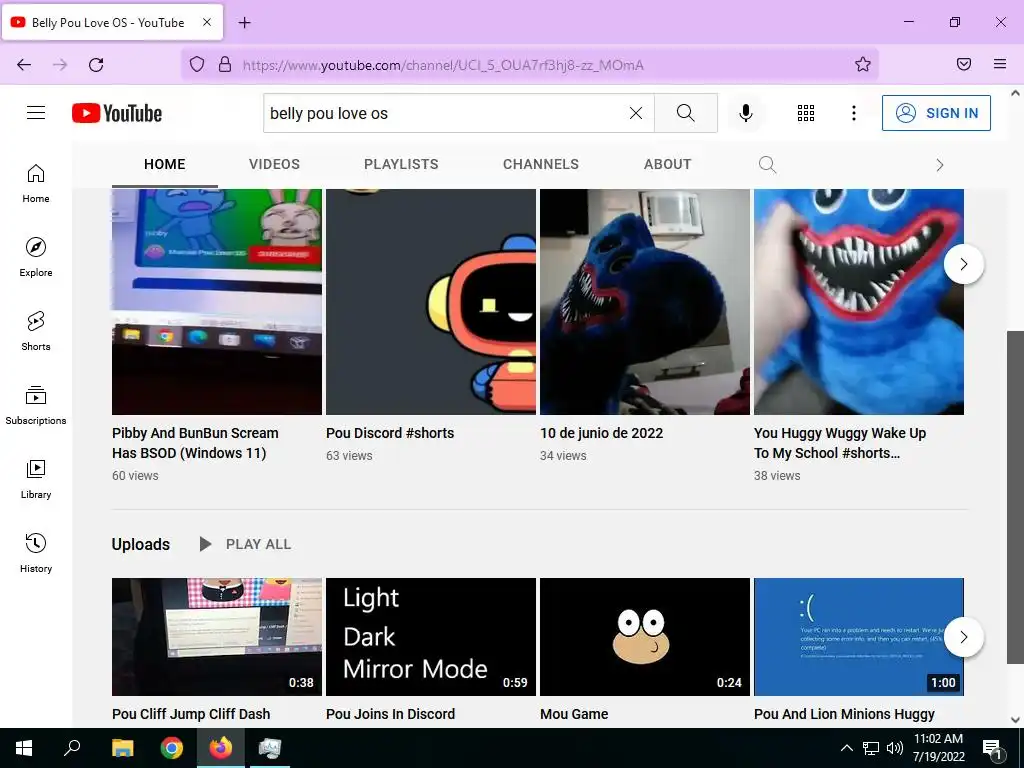Screen dimensions: 1024x768
Task: Select the channel HOME tab
Action: [x=165, y=164]
